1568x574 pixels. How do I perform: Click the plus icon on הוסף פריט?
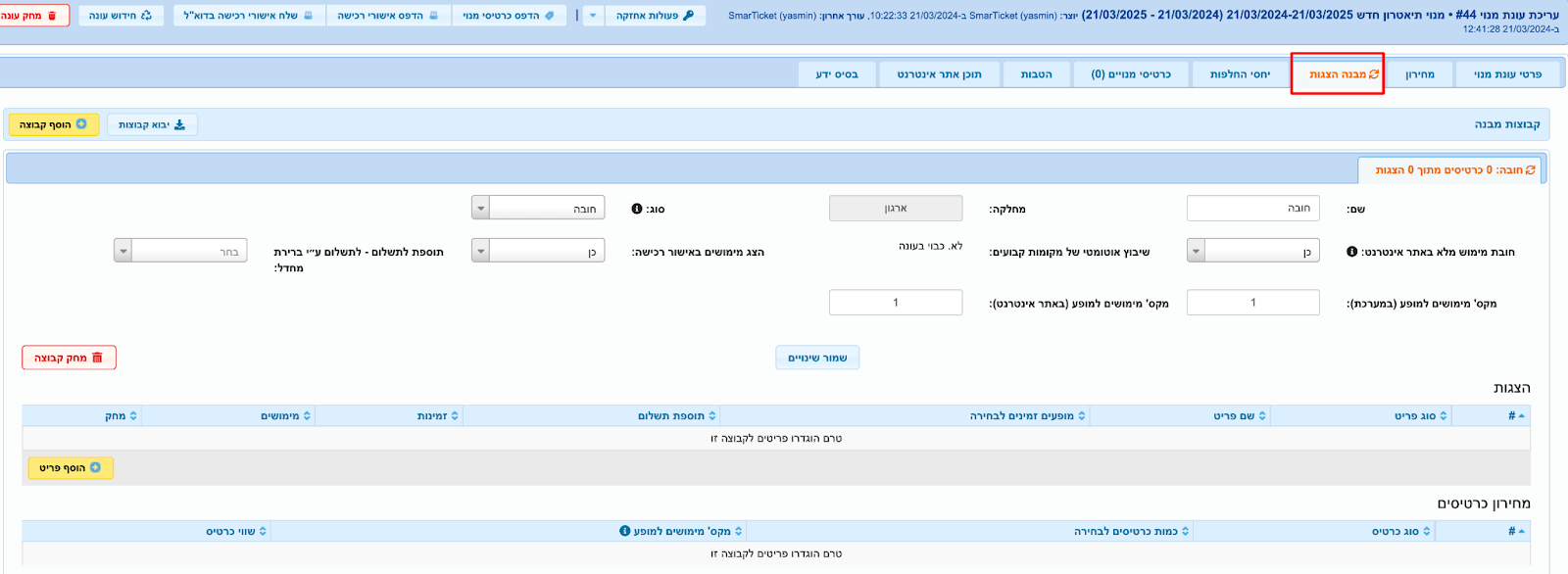click(95, 467)
